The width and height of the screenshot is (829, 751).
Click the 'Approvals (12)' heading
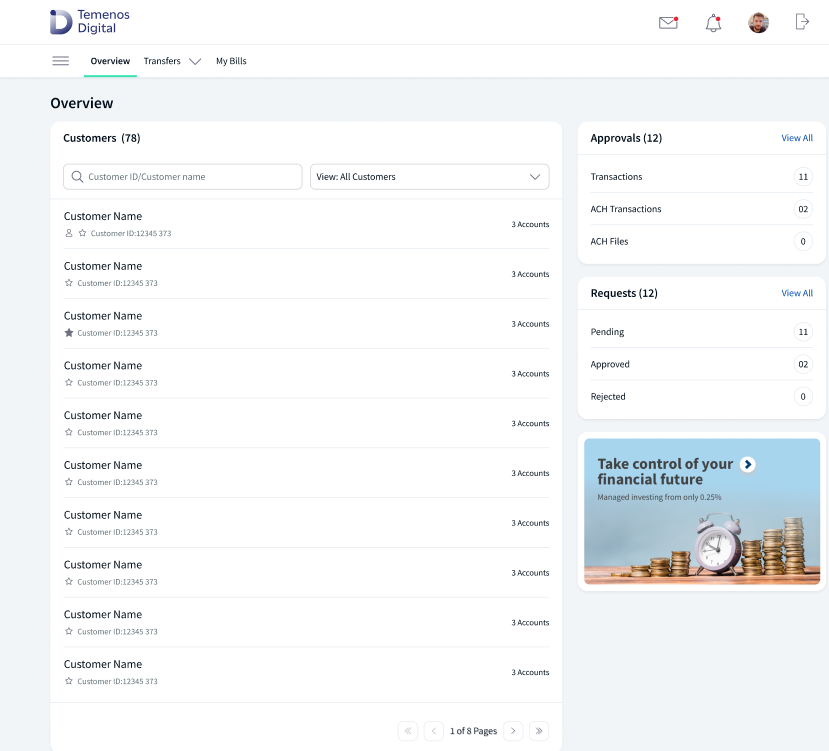tap(626, 138)
